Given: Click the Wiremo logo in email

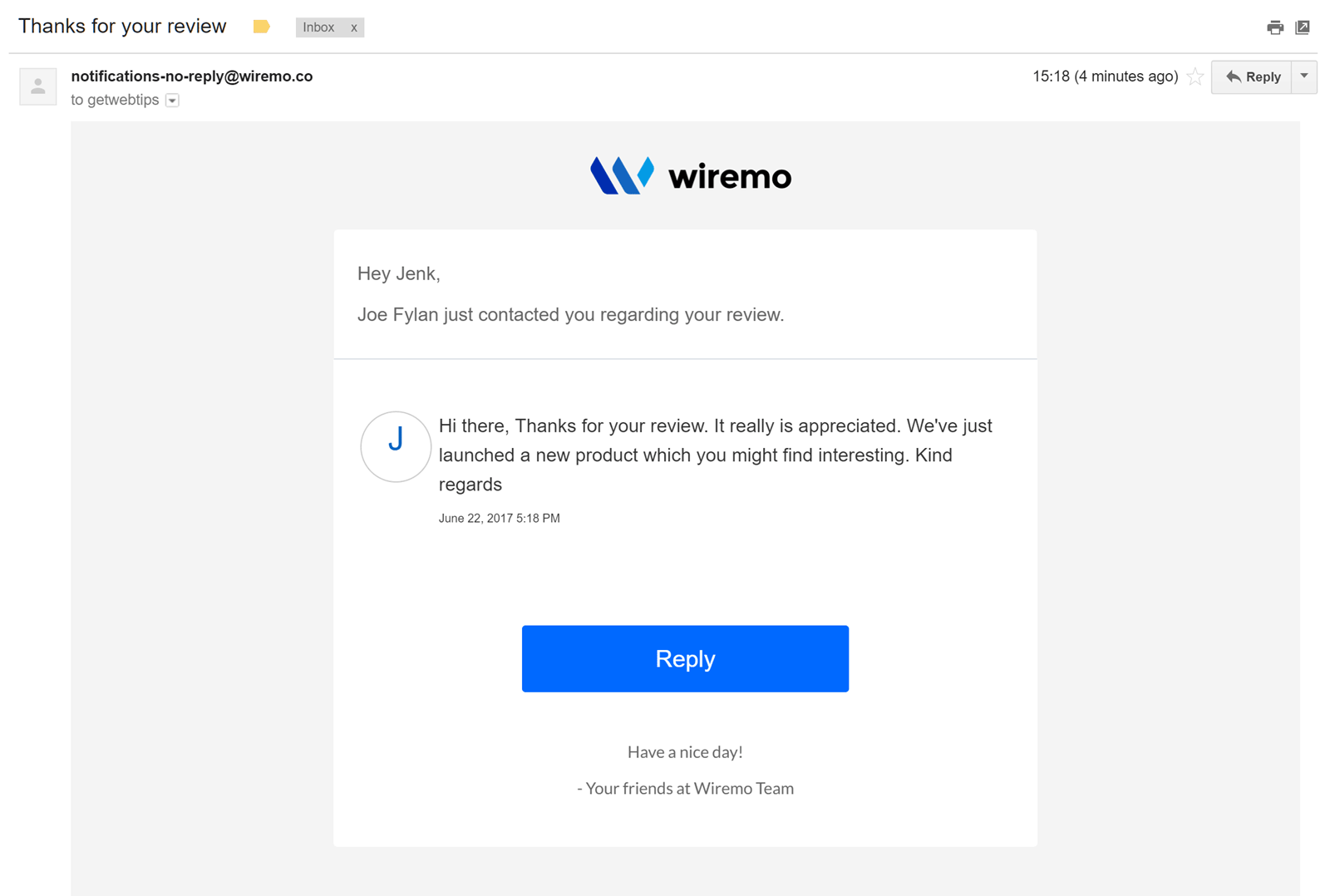Looking at the screenshot, I should click(690, 175).
